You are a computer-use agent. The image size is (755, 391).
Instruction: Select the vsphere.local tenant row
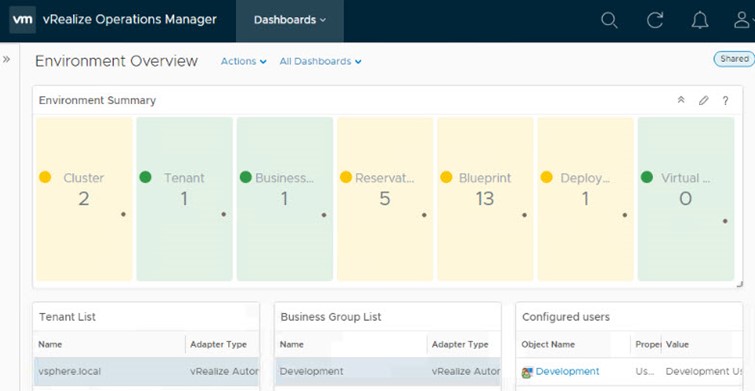[x=146, y=371]
